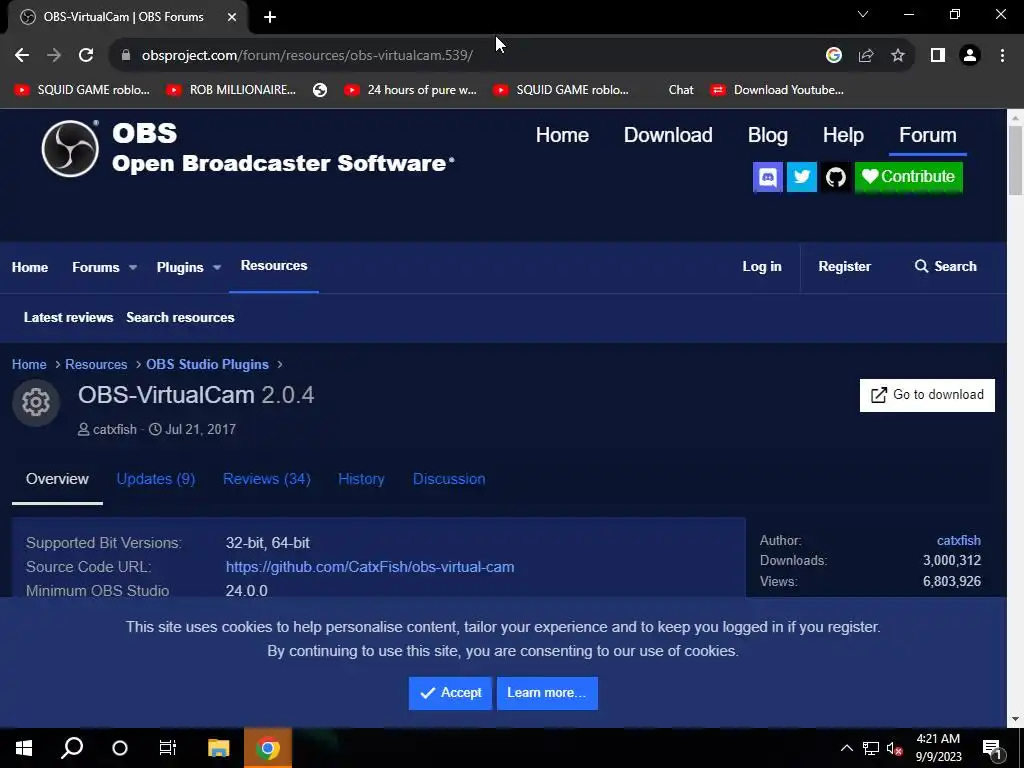Click the OBS logo icon
1024x768 pixels.
pyautogui.click(x=70, y=148)
